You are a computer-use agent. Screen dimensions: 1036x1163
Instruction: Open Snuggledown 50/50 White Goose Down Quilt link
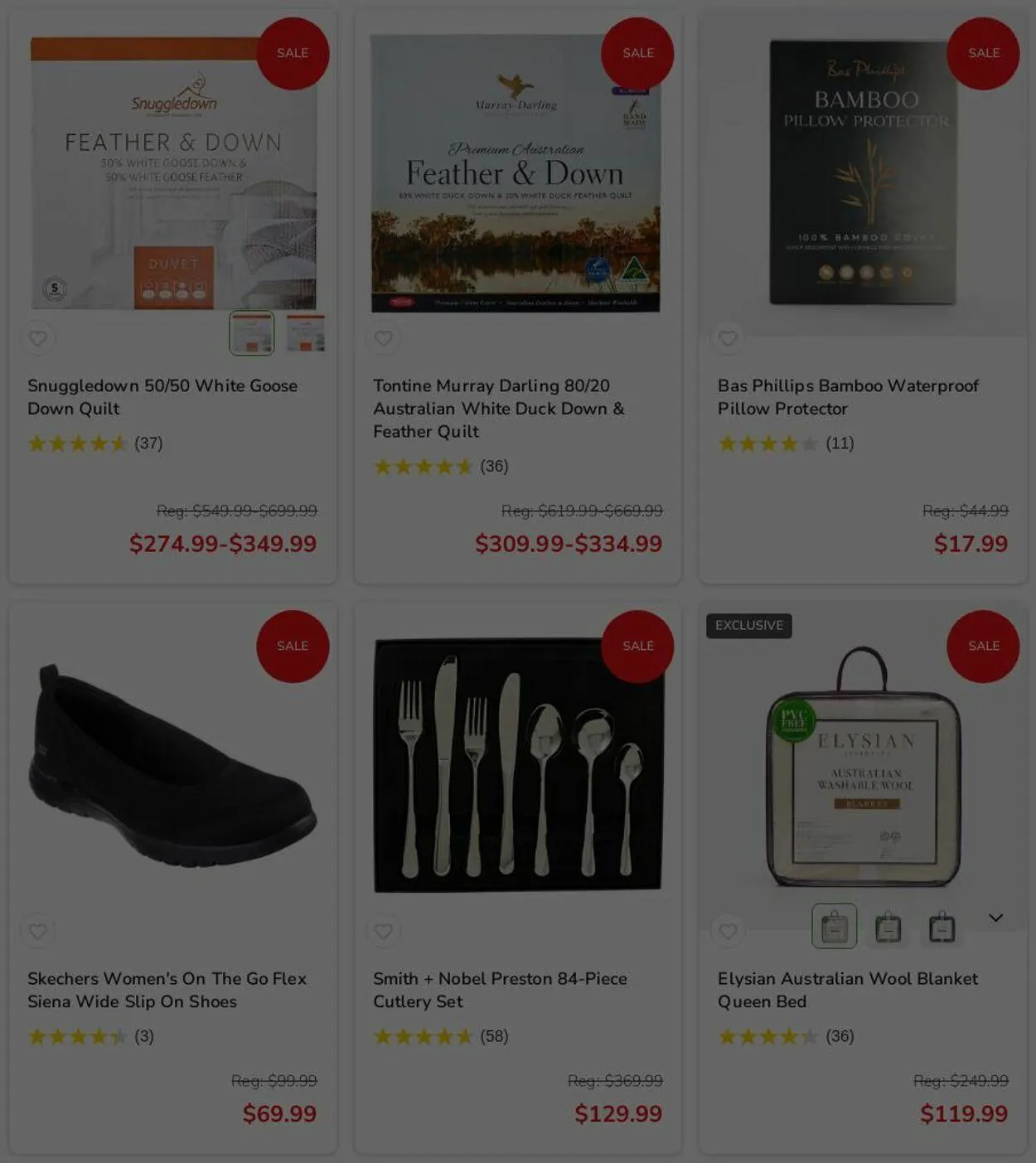pos(162,397)
